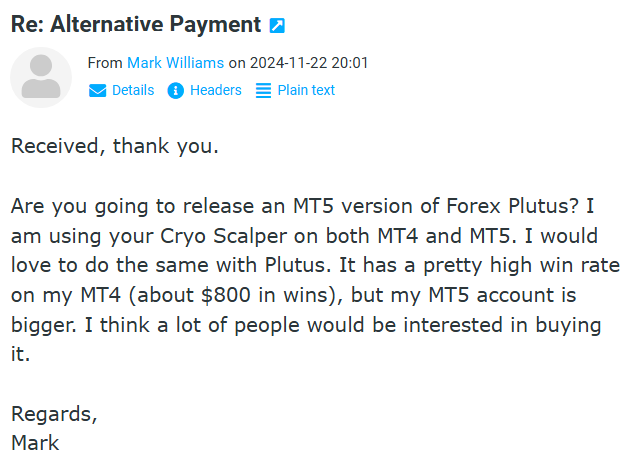Click the From label in header
The height and width of the screenshot is (475, 630).
click(105, 63)
